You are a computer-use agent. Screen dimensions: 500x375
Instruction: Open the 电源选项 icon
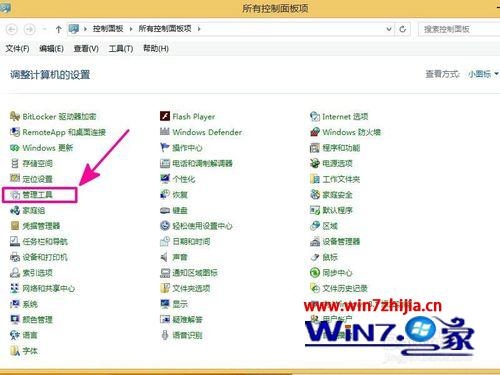[x=315, y=163]
